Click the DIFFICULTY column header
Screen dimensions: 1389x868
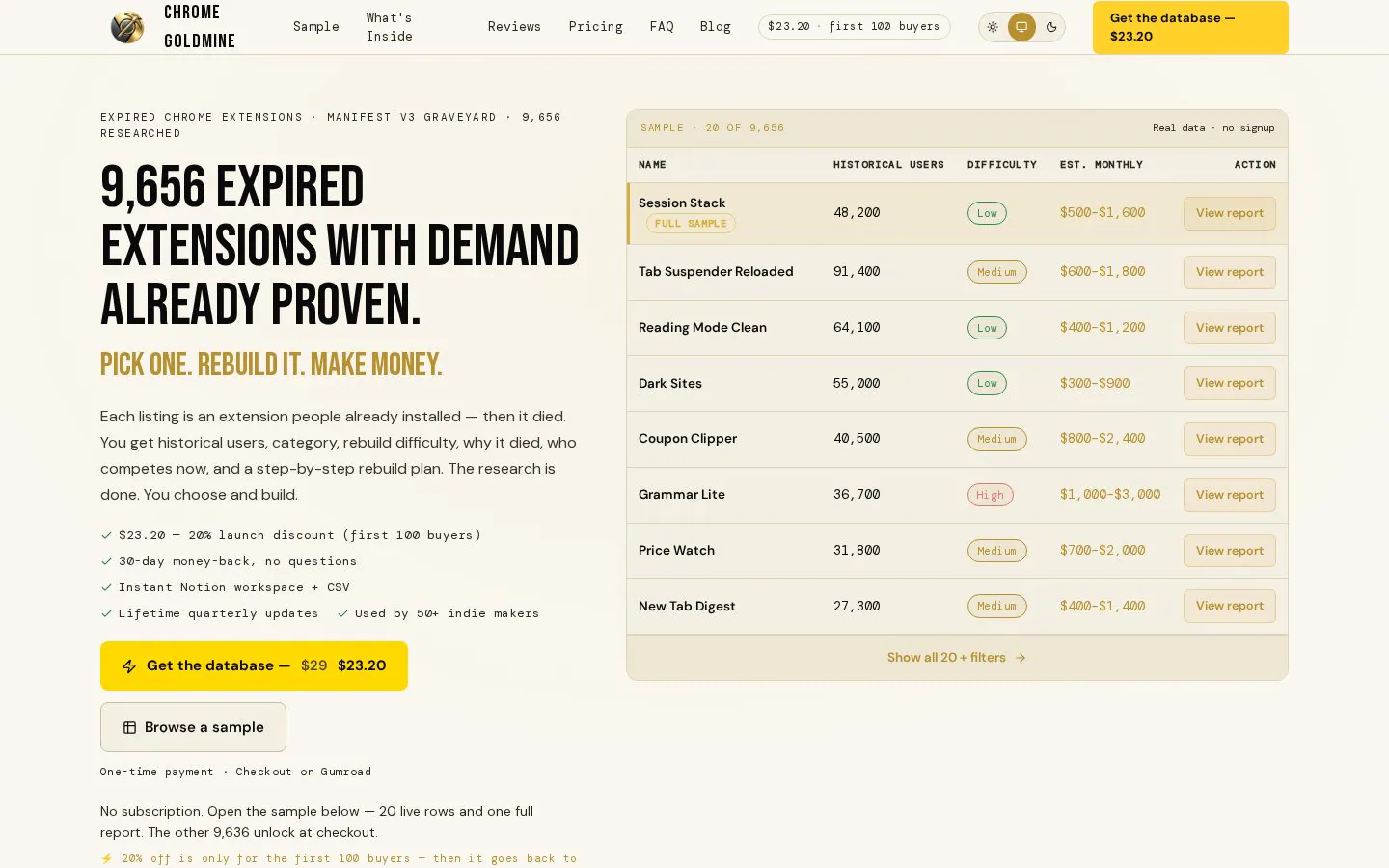point(1002,165)
